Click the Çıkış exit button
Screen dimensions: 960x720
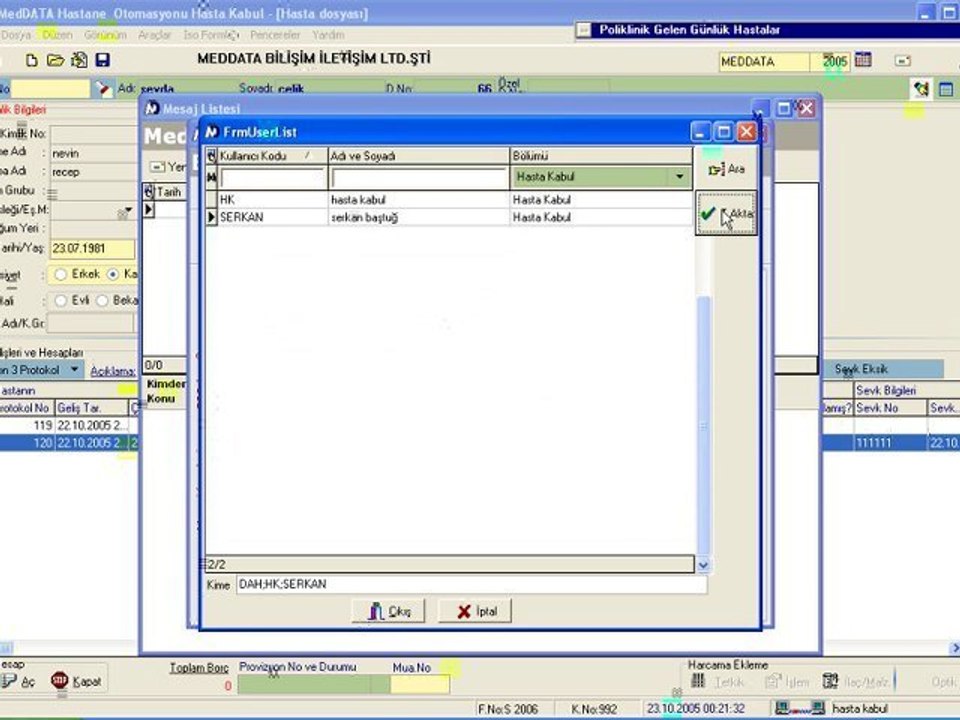pos(388,611)
